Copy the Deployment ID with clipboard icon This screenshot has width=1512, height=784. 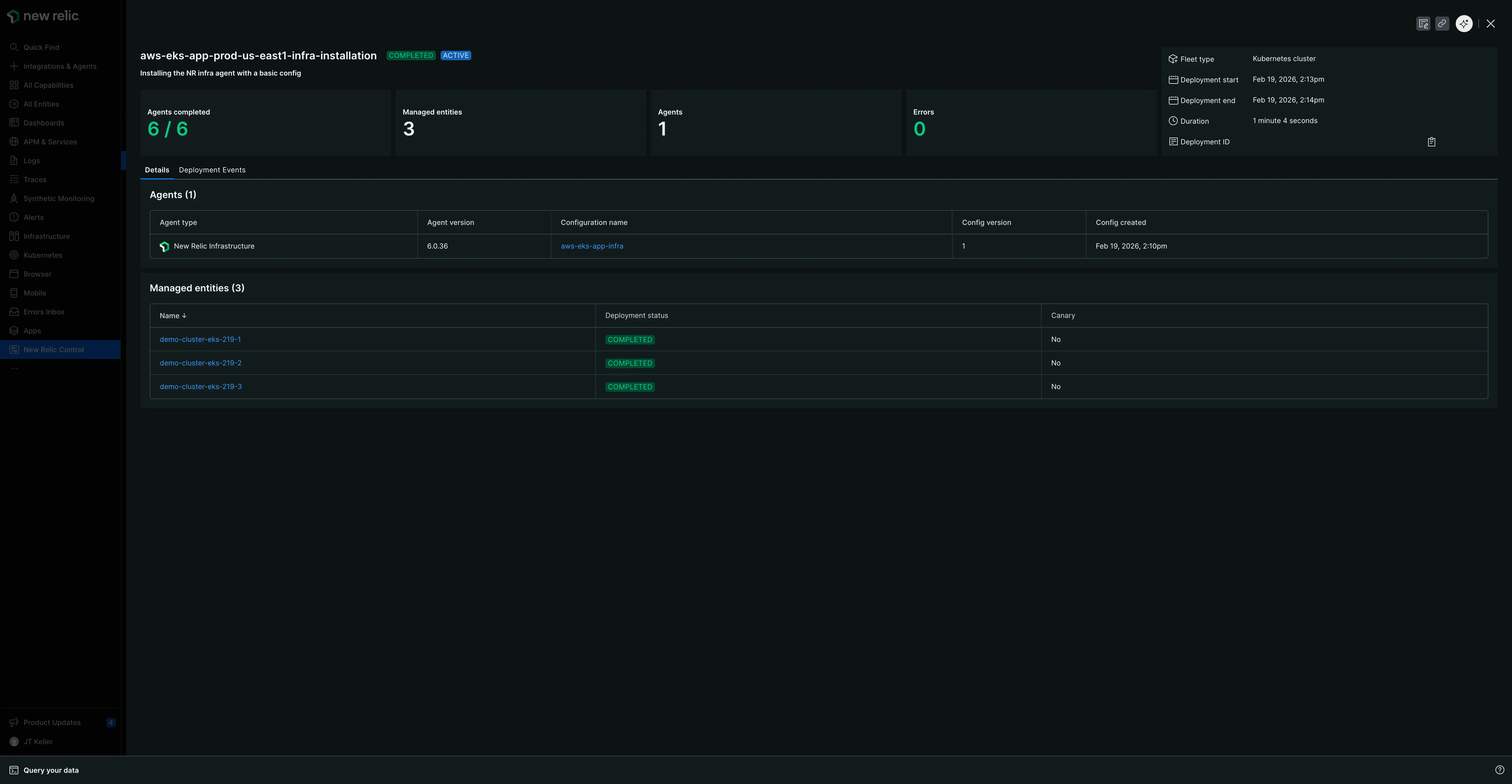[x=1431, y=141]
